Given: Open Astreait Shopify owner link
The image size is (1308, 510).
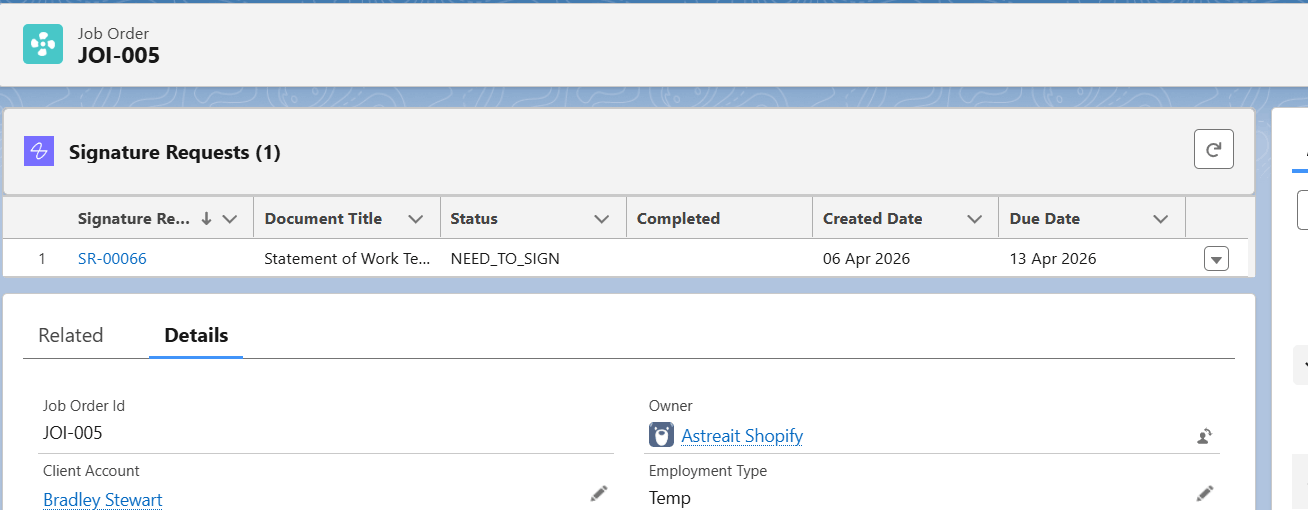Looking at the screenshot, I should (742, 436).
